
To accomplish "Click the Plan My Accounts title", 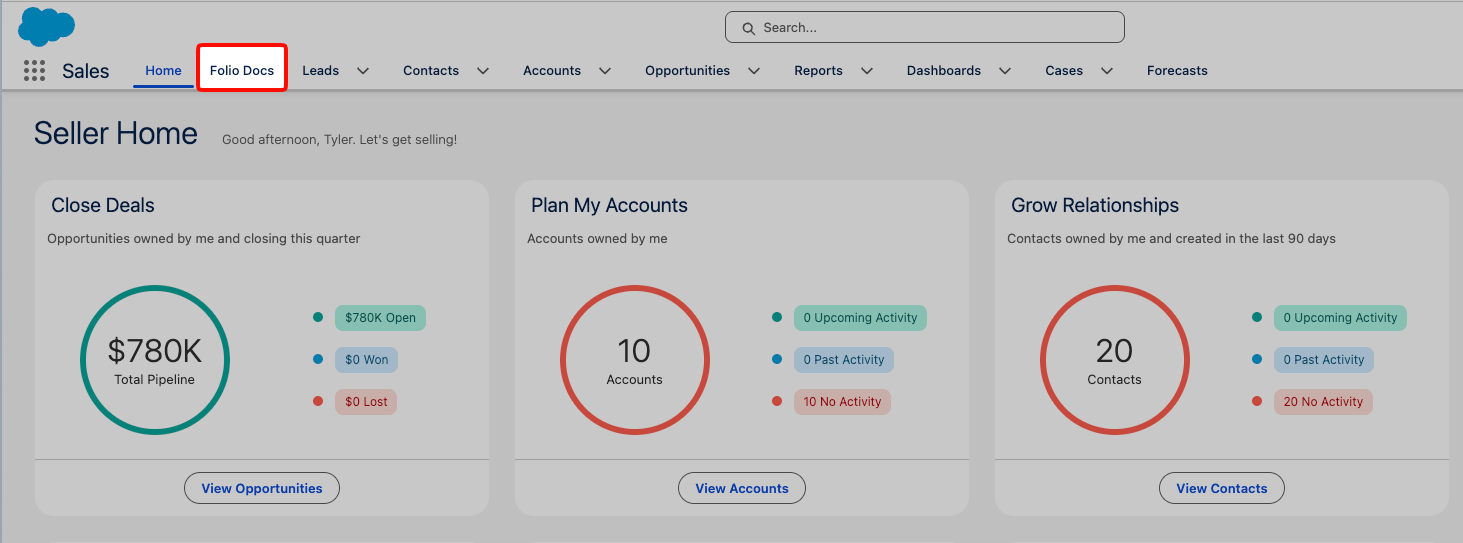I will (x=609, y=205).
